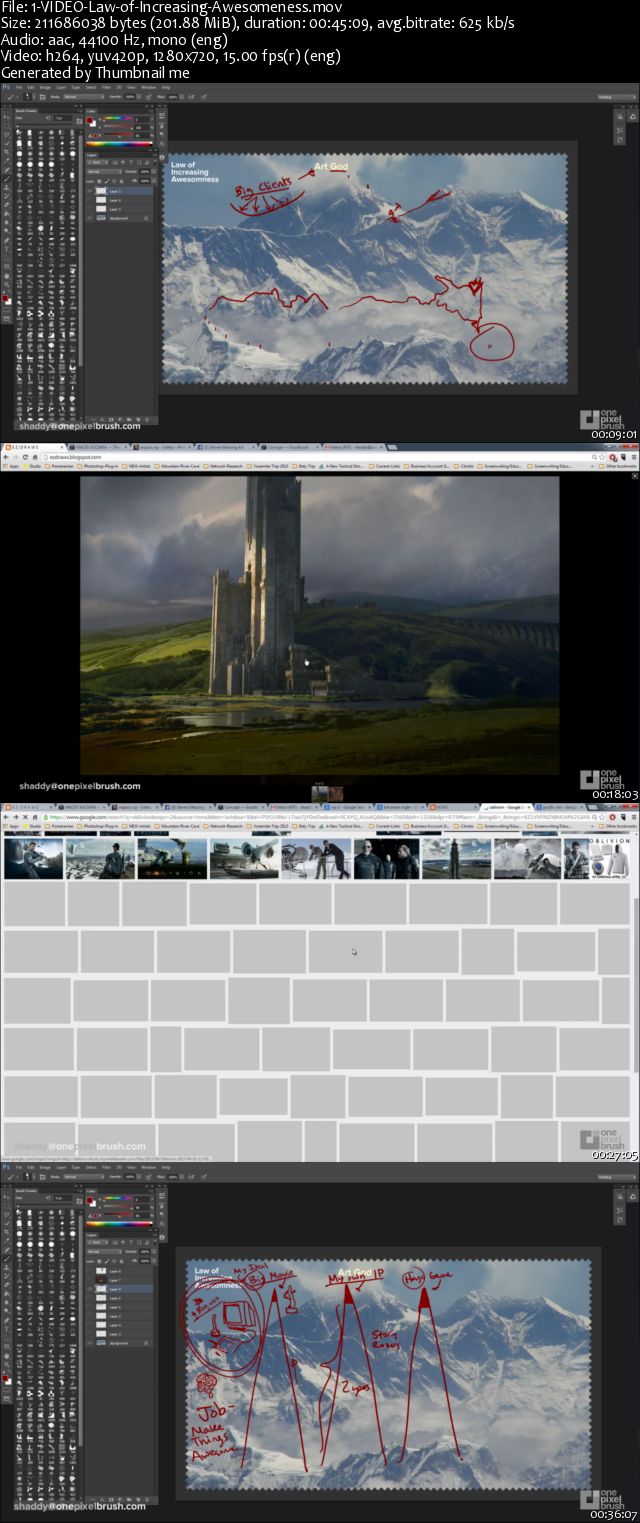Toggle Background layer eye in the first frame
This screenshot has width=640, height=1523.
(89, 218)
